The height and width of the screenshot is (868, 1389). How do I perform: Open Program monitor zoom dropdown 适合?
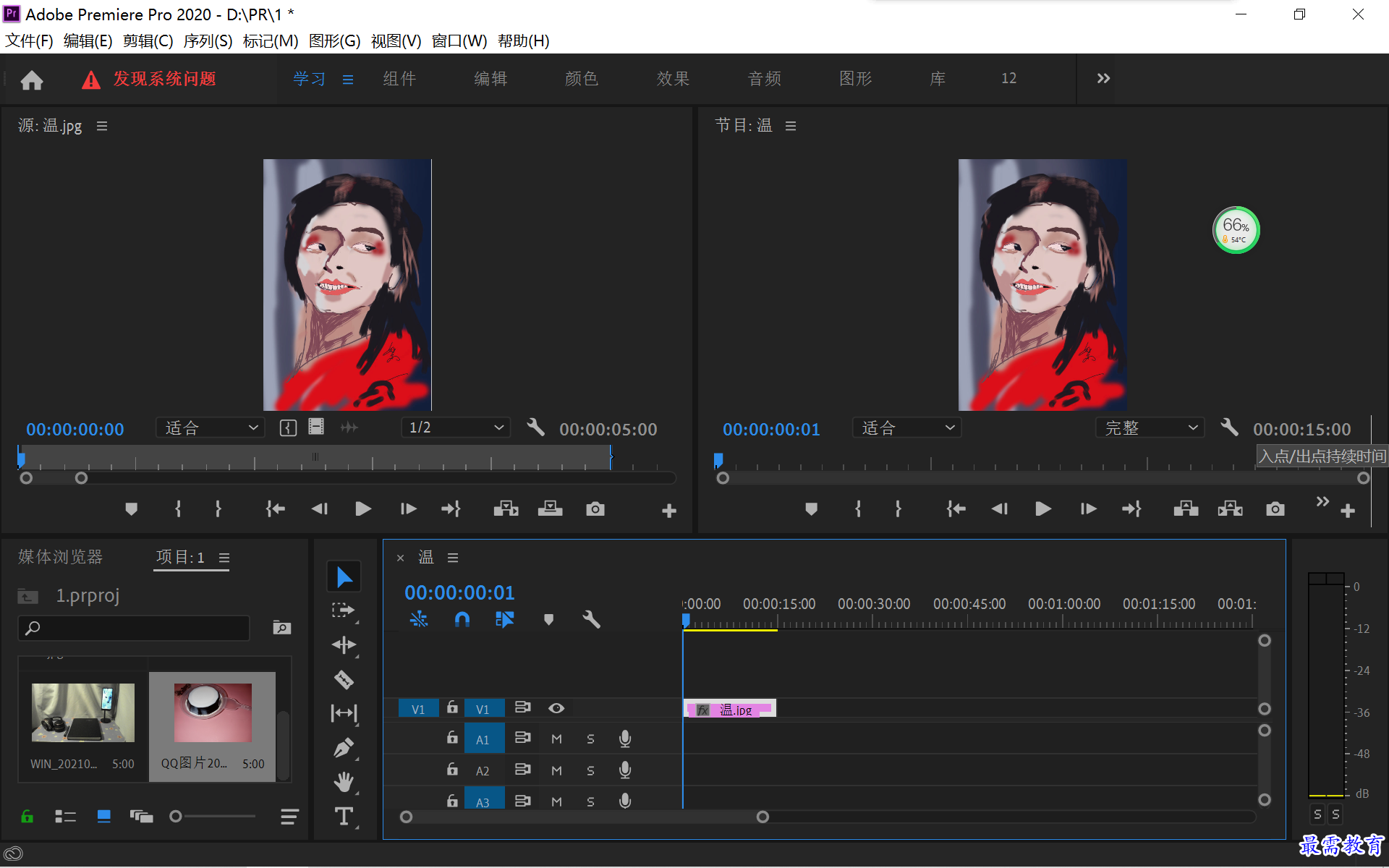[x=907, y=428]
